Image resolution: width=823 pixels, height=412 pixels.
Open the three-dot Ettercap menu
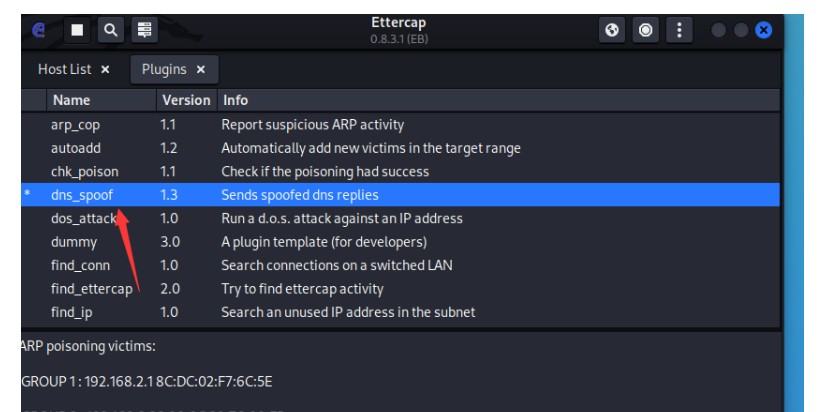pyautogui.click(x=678, y=30)
